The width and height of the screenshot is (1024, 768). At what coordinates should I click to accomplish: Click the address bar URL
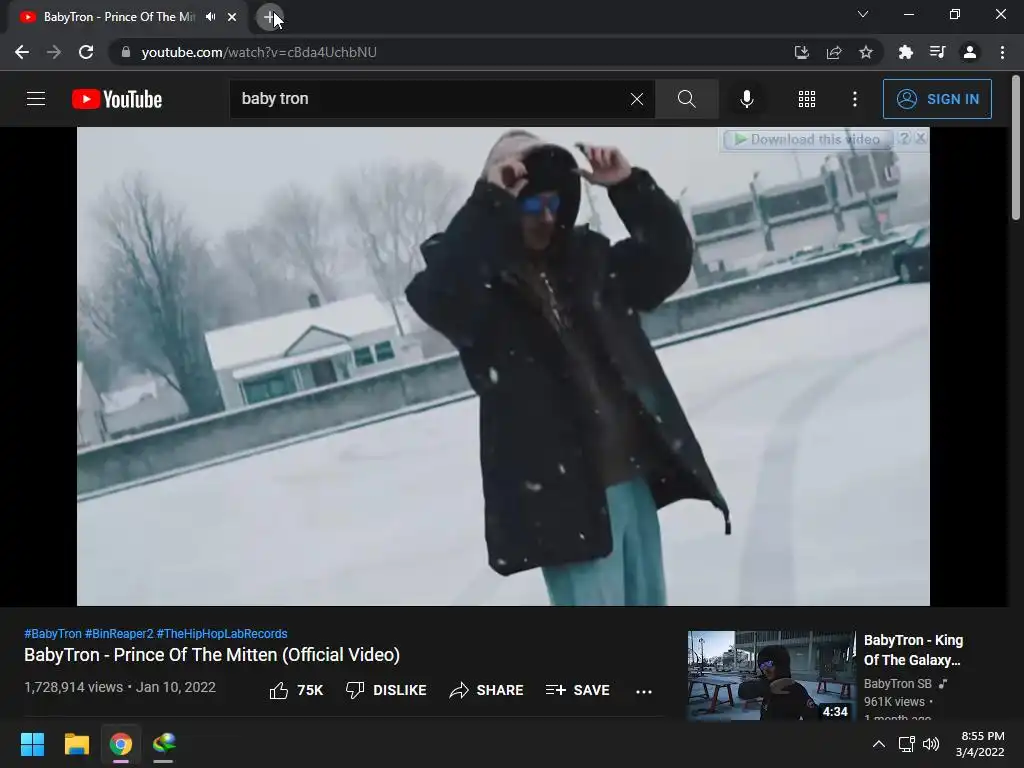pyautogui.click(x=259, y=52)
